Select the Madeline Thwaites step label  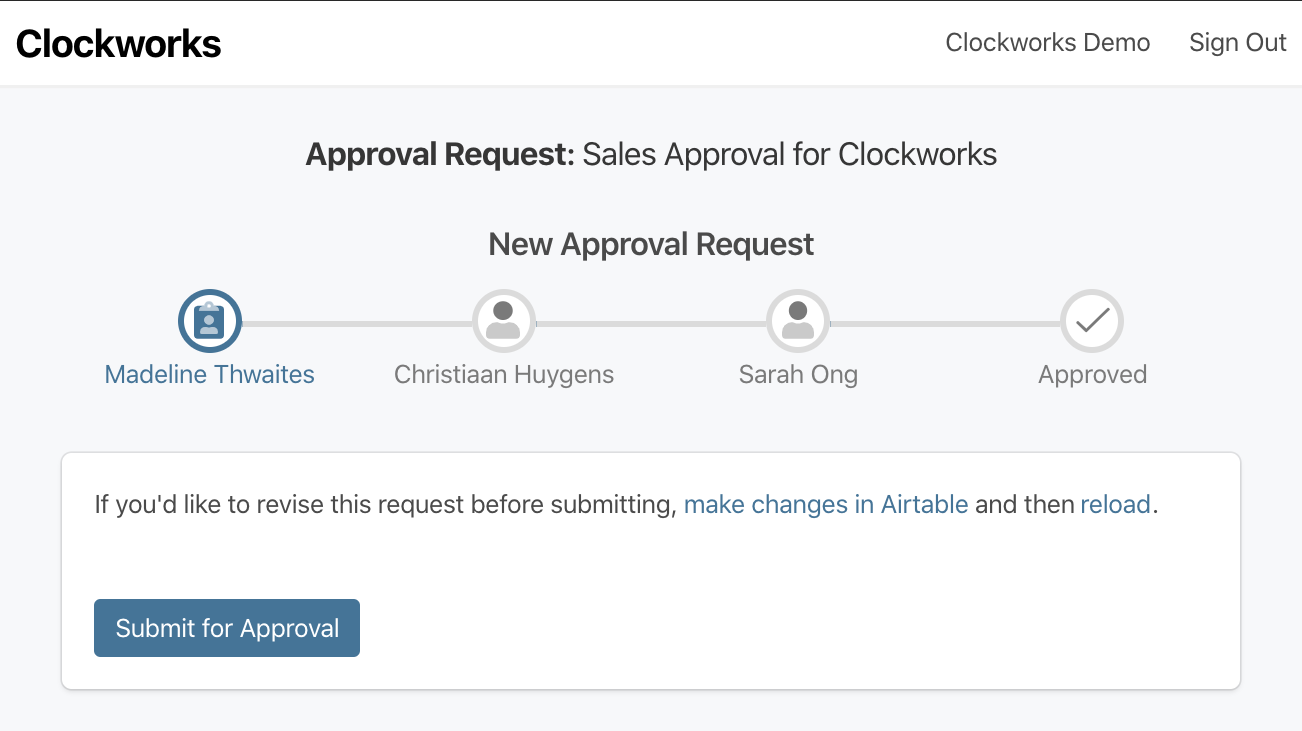[210, 375]
